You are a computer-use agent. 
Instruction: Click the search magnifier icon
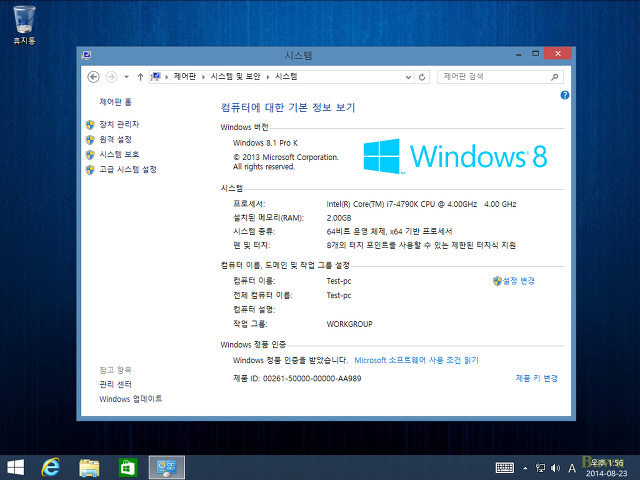(x=555, y=77)
